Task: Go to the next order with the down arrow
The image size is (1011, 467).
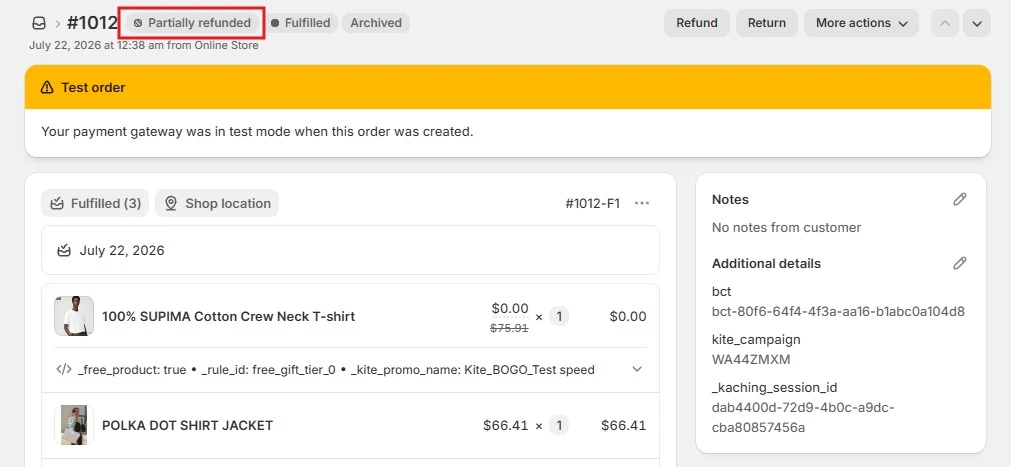Action: [x=977, y=23]
